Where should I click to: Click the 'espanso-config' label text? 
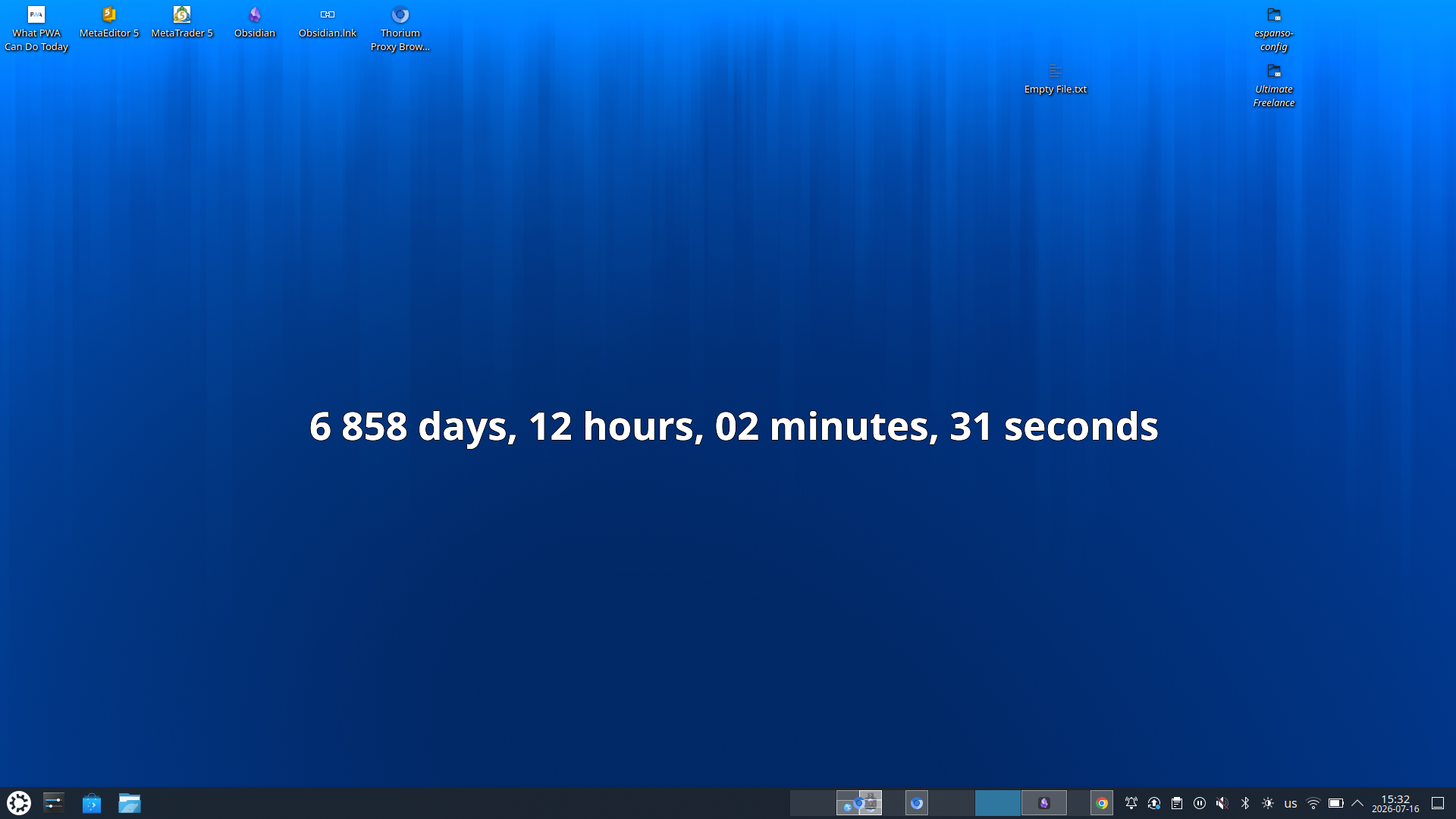(1274, 40)
